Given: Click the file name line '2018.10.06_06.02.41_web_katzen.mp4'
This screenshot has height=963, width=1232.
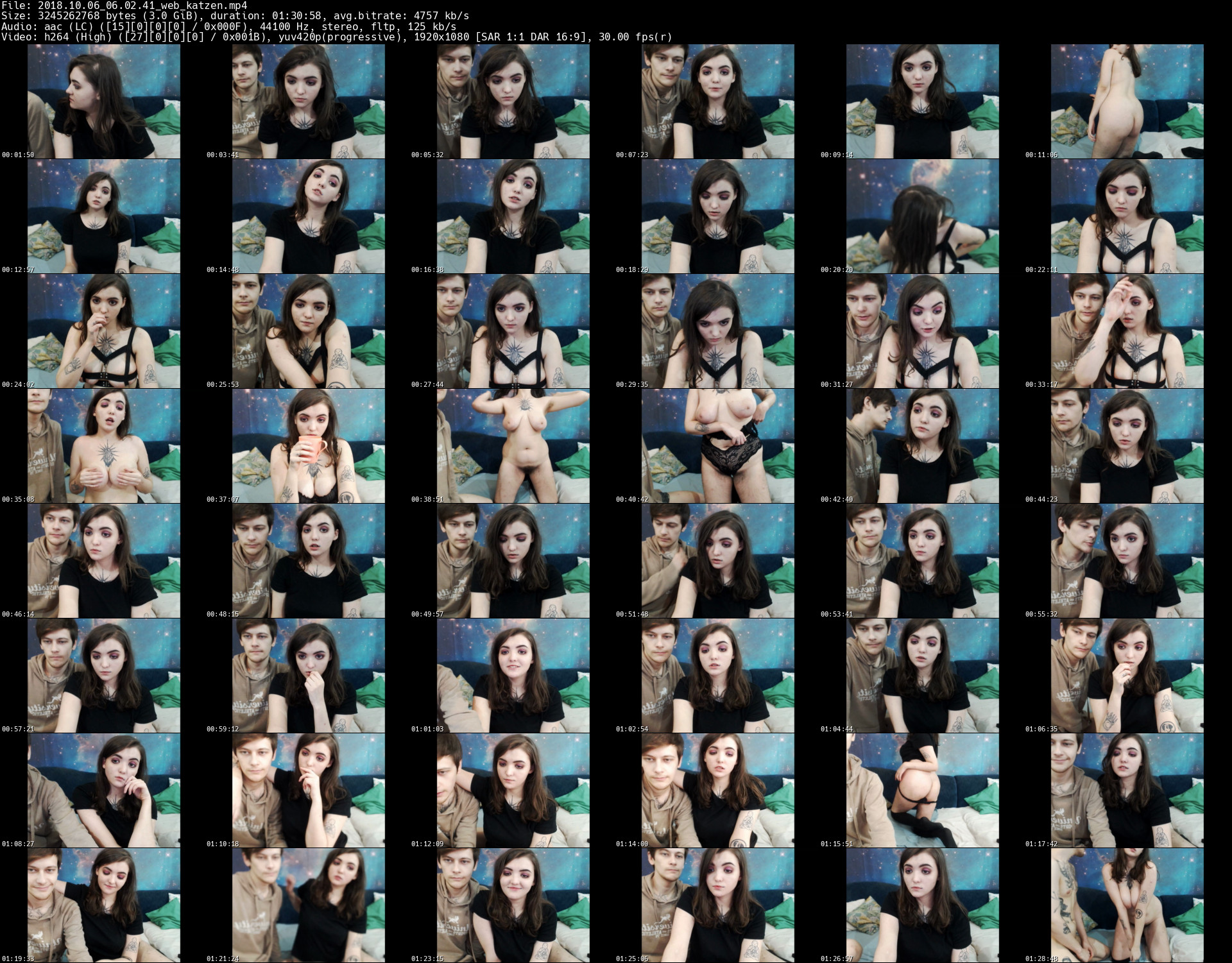Looking at the screenshot, I should pos(124,6).
